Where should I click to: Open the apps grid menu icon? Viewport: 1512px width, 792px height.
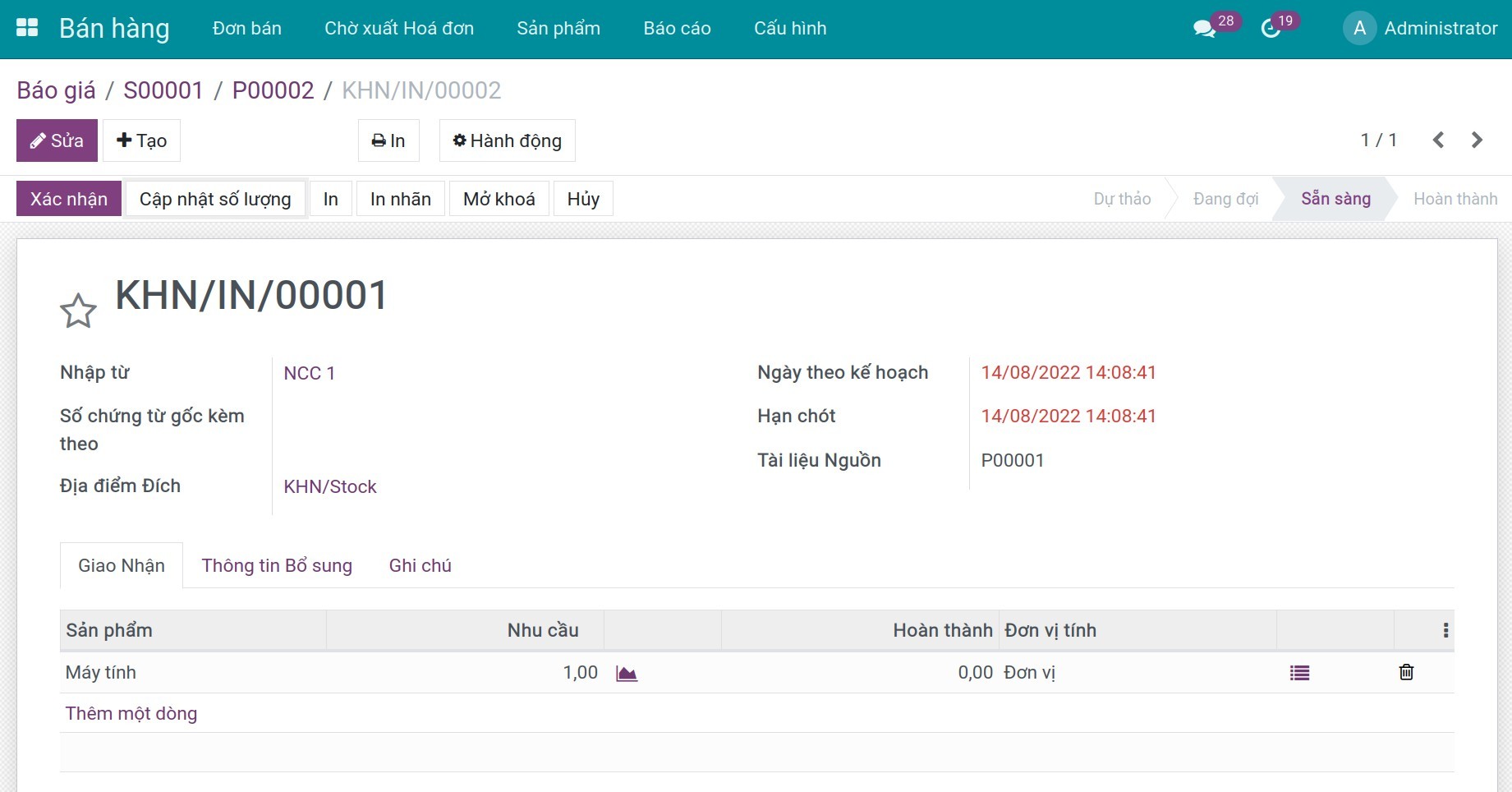[x=27, y=28]
